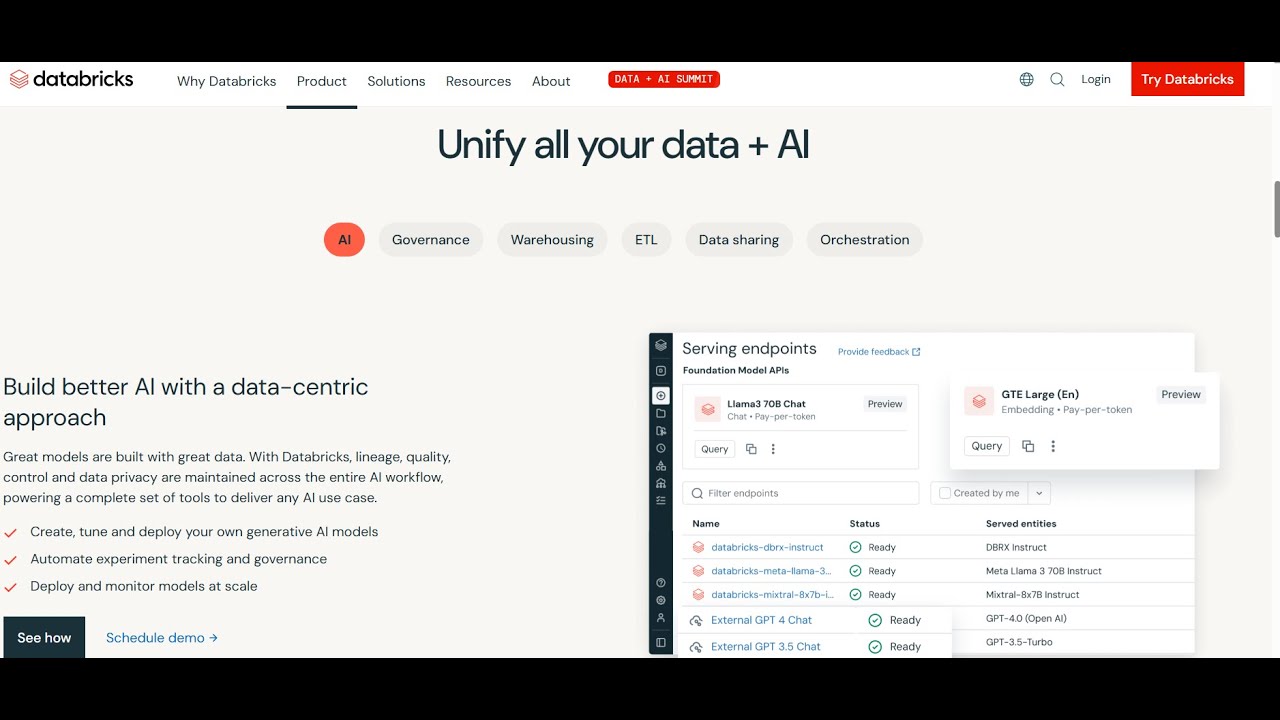Click the user profile icon in sidebar
Screen dimensions: 1280x720
pyautogui.click(x=661, y=617)
